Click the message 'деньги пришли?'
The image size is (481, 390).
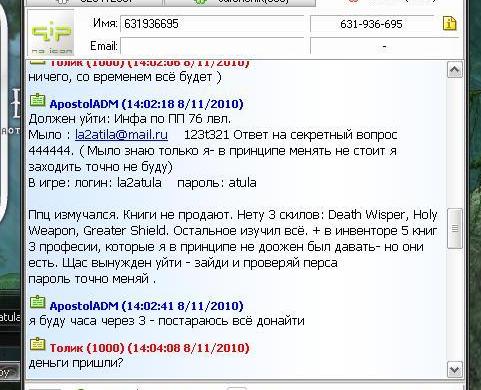76,363
